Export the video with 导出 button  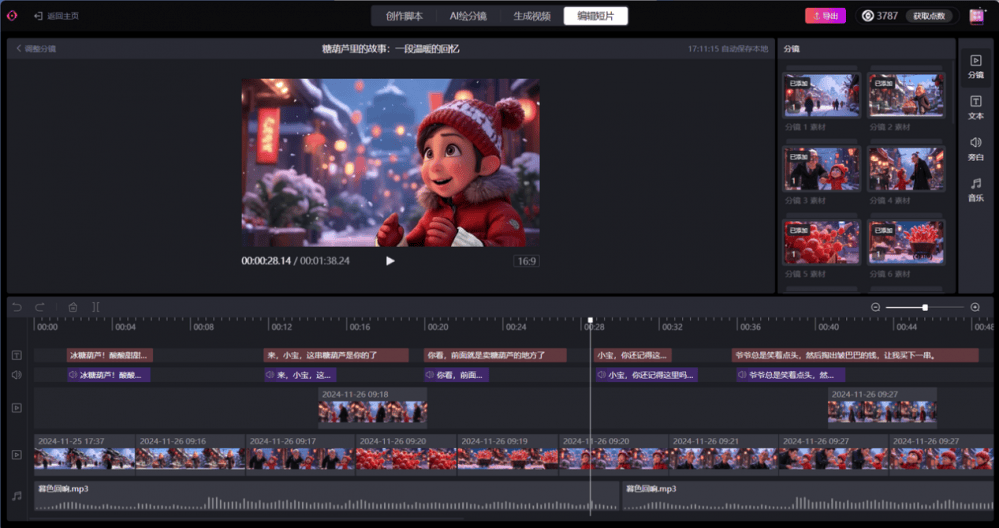(x=825, y=16)
